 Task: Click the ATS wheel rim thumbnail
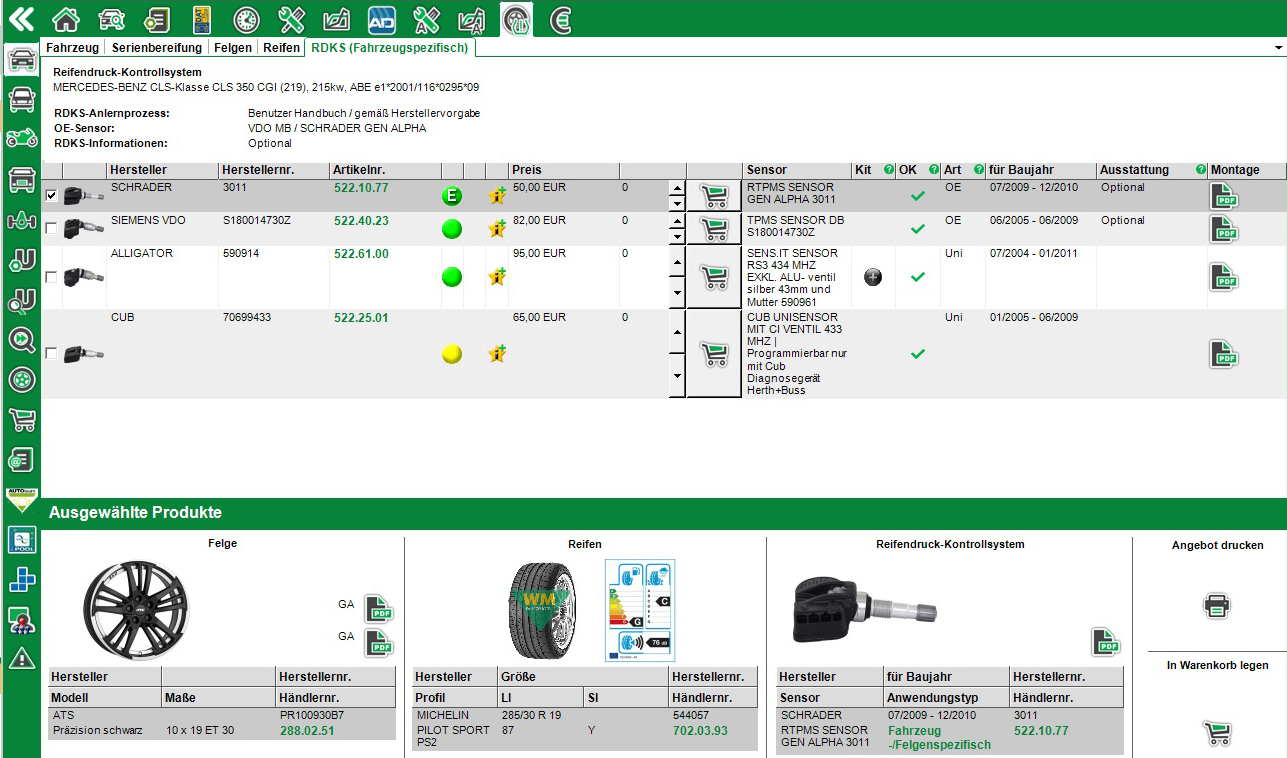135,608
